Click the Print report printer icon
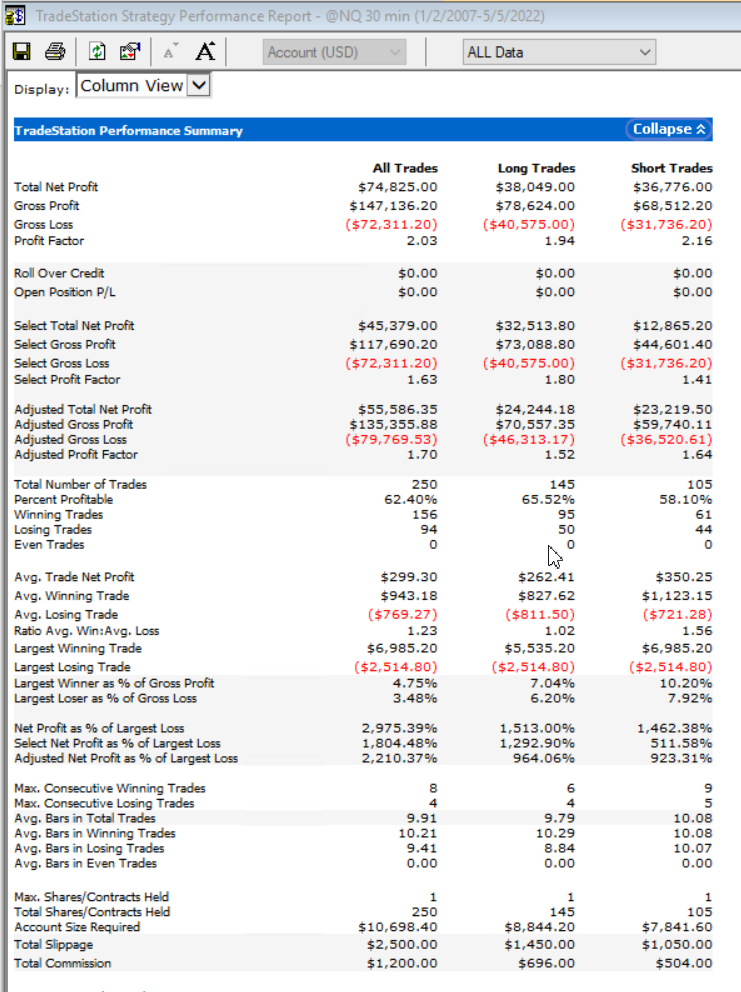Image resolution: width=741 pixels, height=992 pixels. coord(55,52)
